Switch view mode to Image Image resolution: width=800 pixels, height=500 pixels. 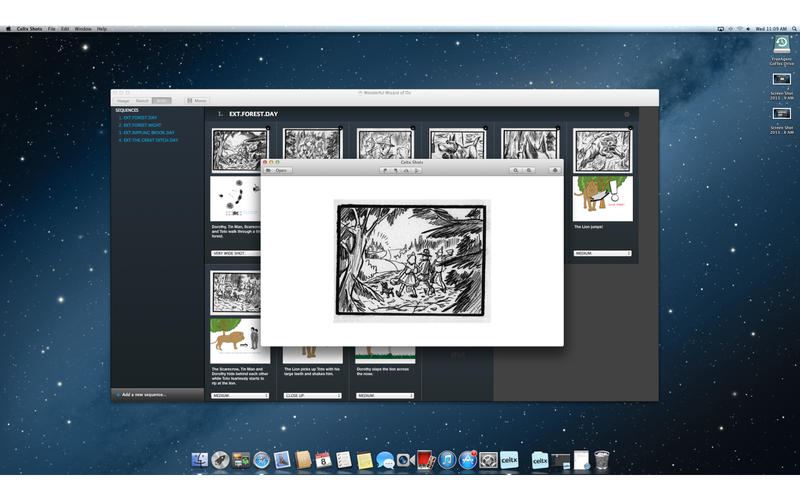pos(123,101)
